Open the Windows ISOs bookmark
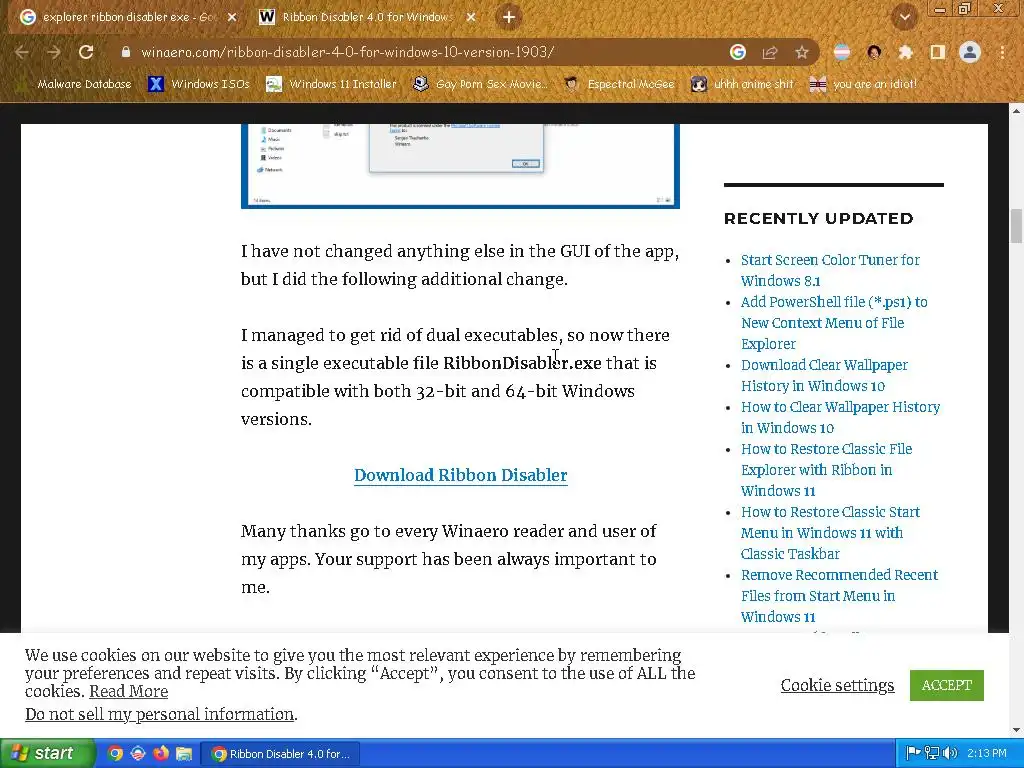The height and width of the screenshot is (768, 1024). [x=199, y=84]
